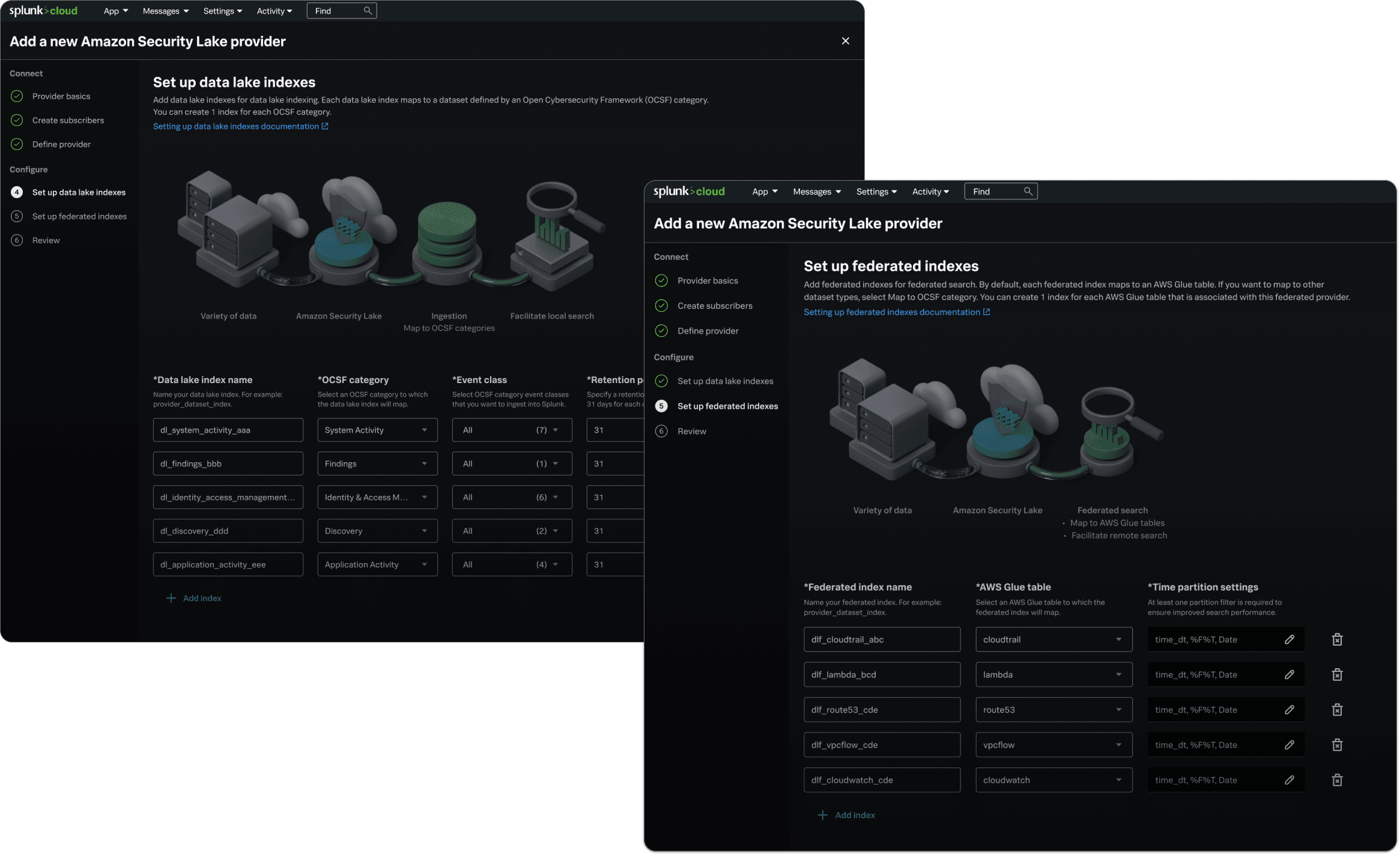Expand the AWS Glue table dropdown showing lambda
The height and width of the screenshot is (855, 1400).
coord(1053,675)
